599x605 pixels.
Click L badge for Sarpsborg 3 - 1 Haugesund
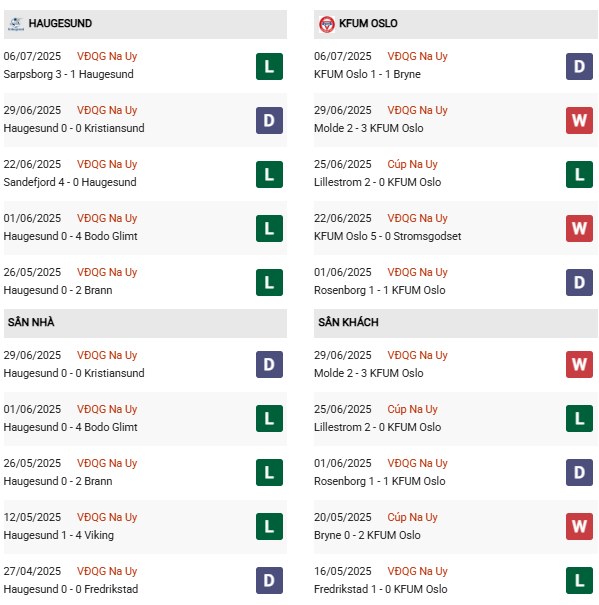pos(269,66)
